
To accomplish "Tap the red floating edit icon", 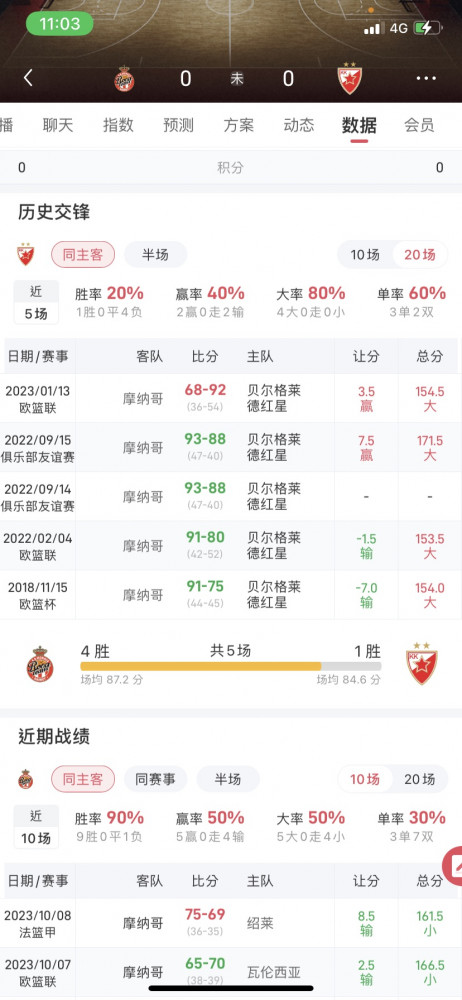I will [454, 865].
